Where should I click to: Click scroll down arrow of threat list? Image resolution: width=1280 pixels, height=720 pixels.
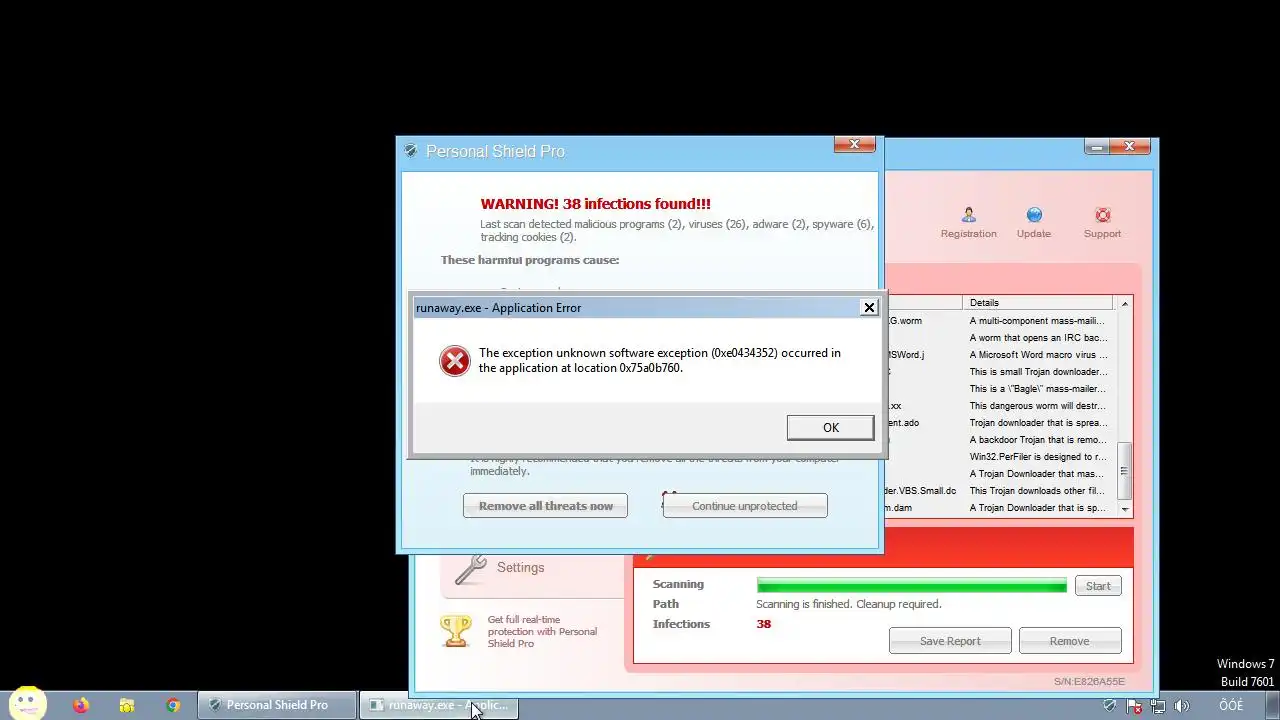[1125, 509]
